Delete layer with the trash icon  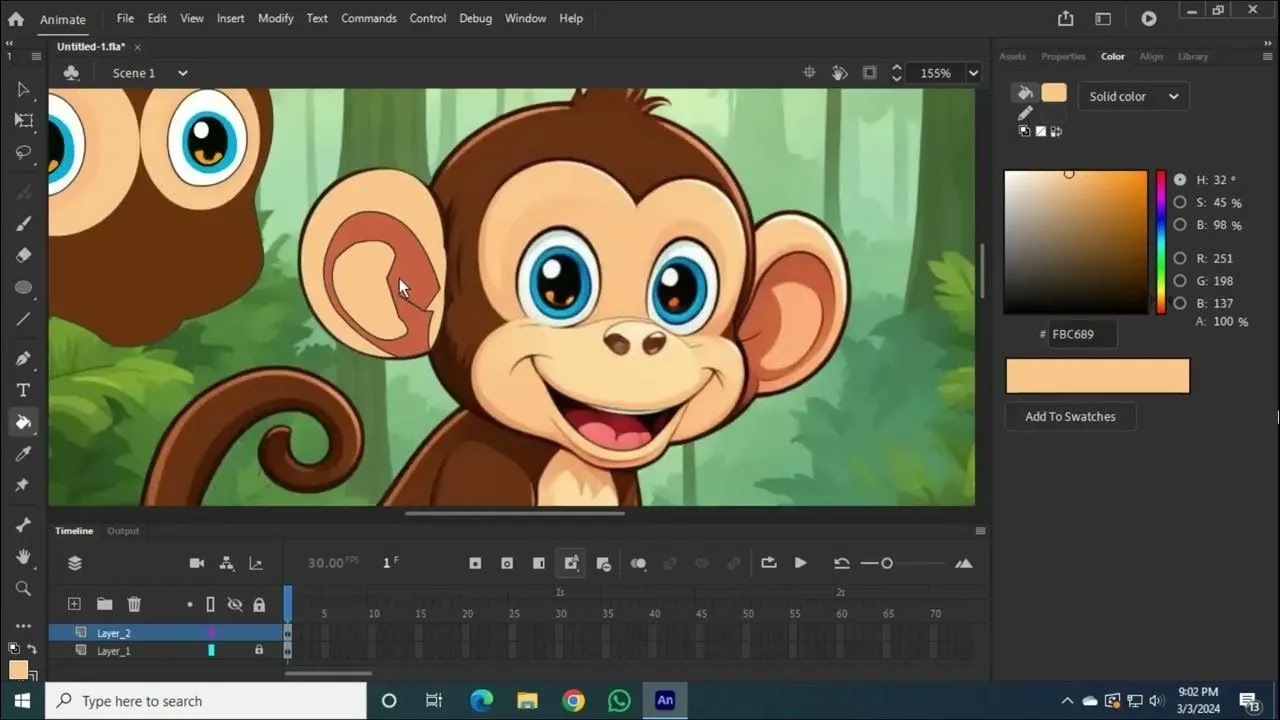coord(134,604)
